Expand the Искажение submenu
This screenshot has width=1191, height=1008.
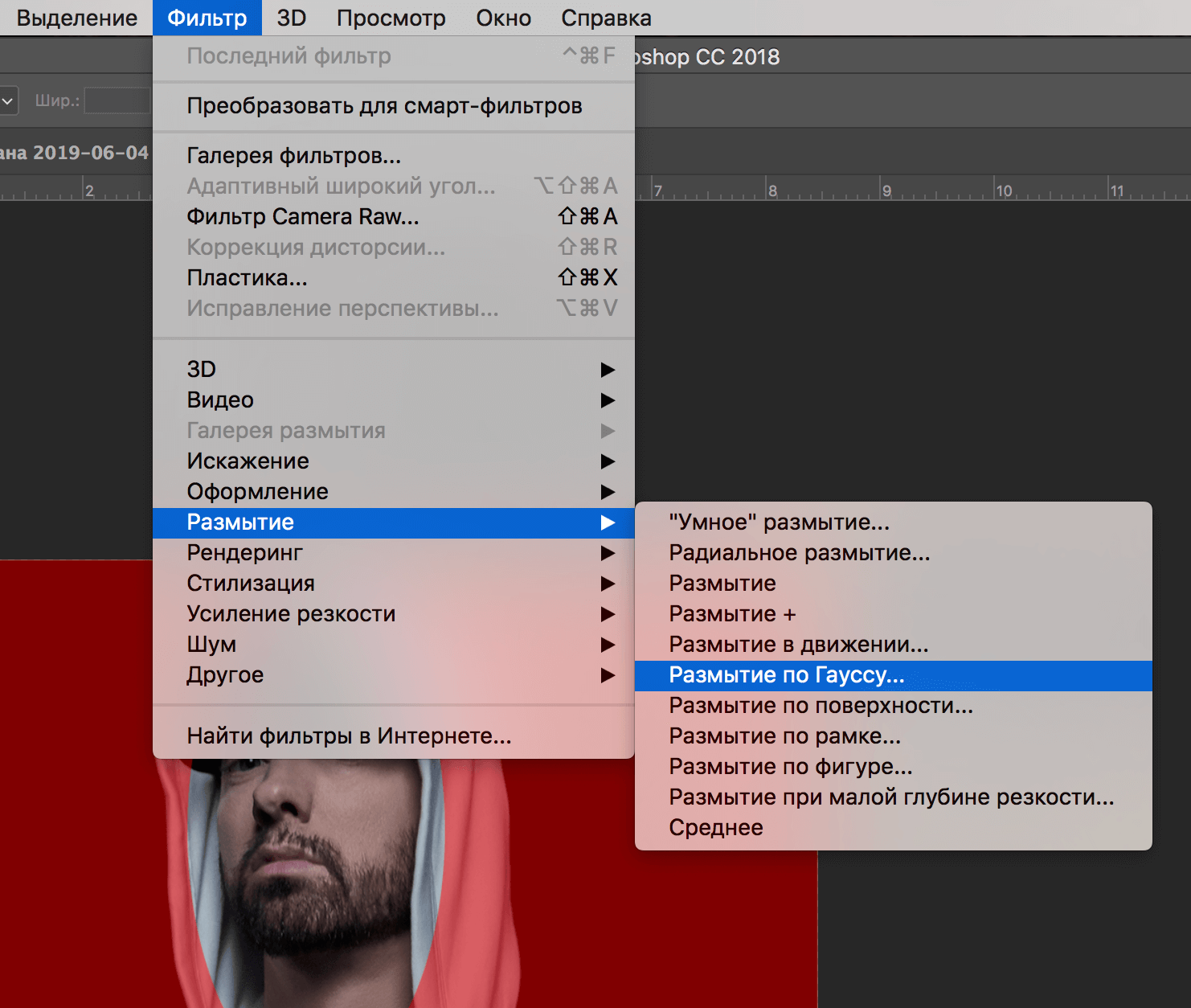point(394,461)
